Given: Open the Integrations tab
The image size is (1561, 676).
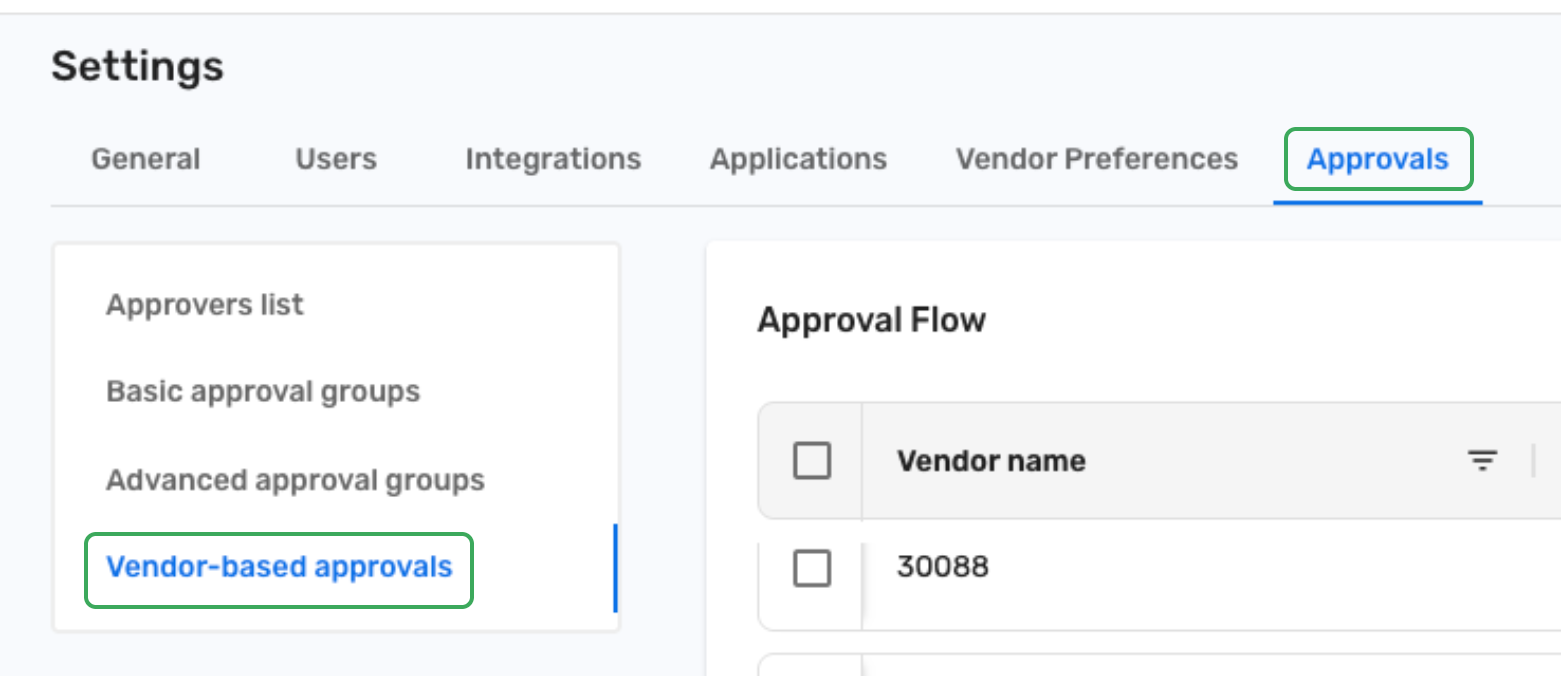Looking at the screenshot, I should (553, 160).
